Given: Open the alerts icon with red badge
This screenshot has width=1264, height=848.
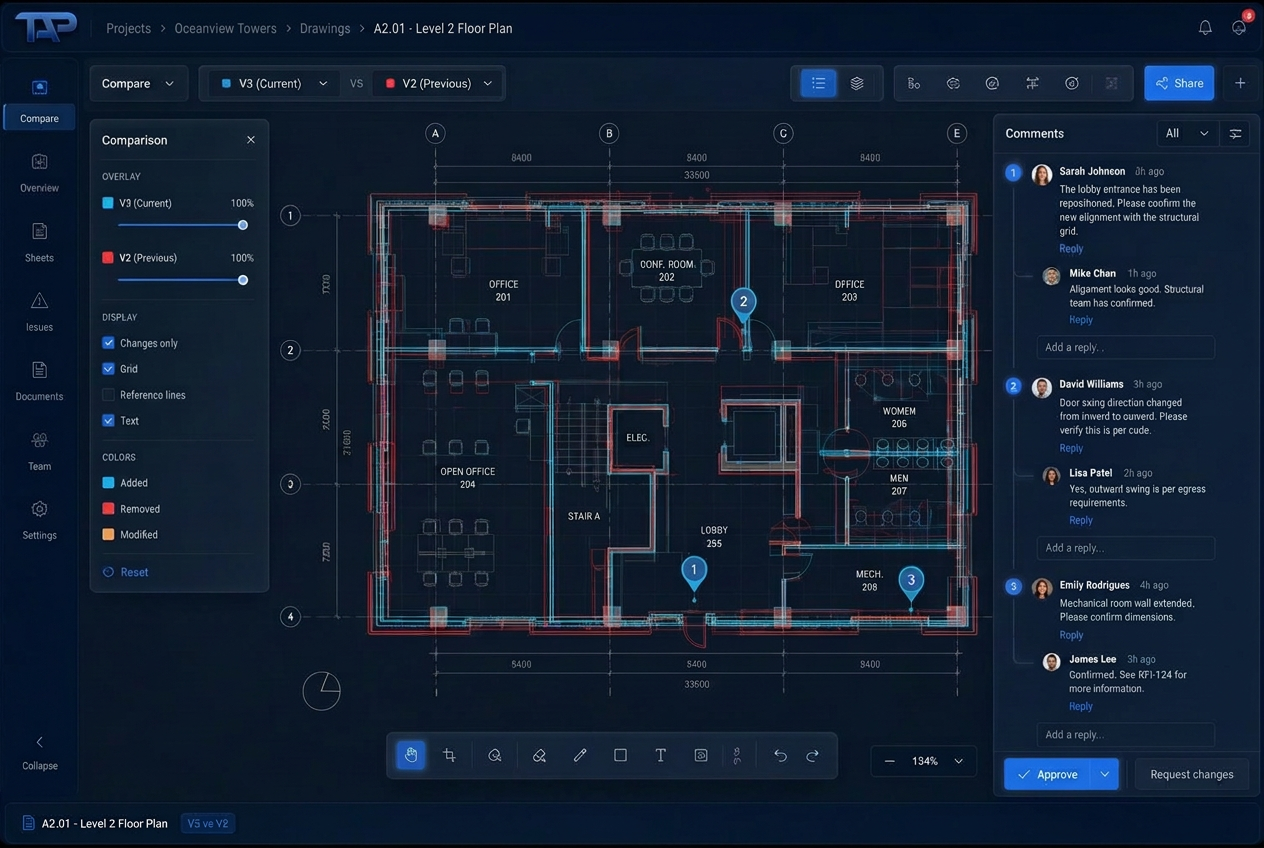Looking at the screenshot, I should pos(1239,27).
